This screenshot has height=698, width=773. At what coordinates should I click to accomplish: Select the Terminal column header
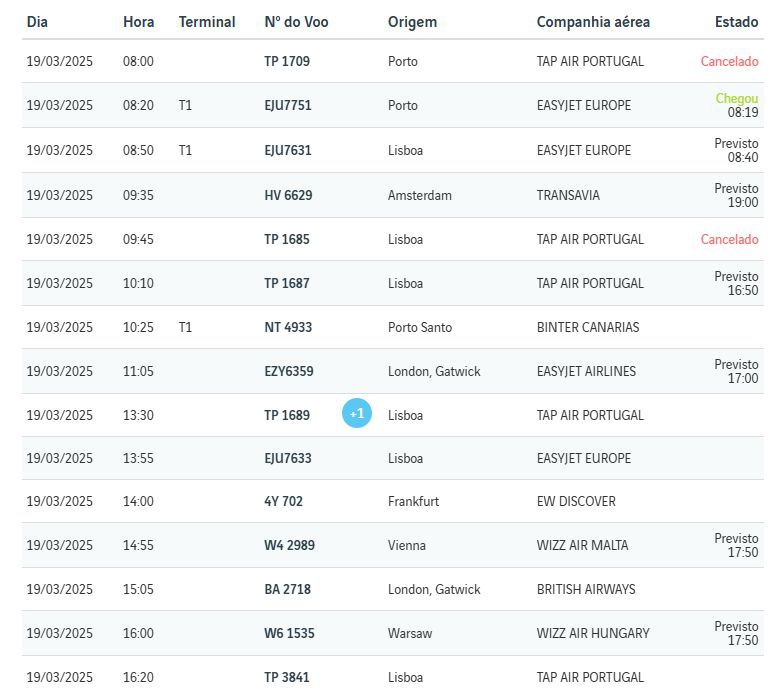coord(207,22)
